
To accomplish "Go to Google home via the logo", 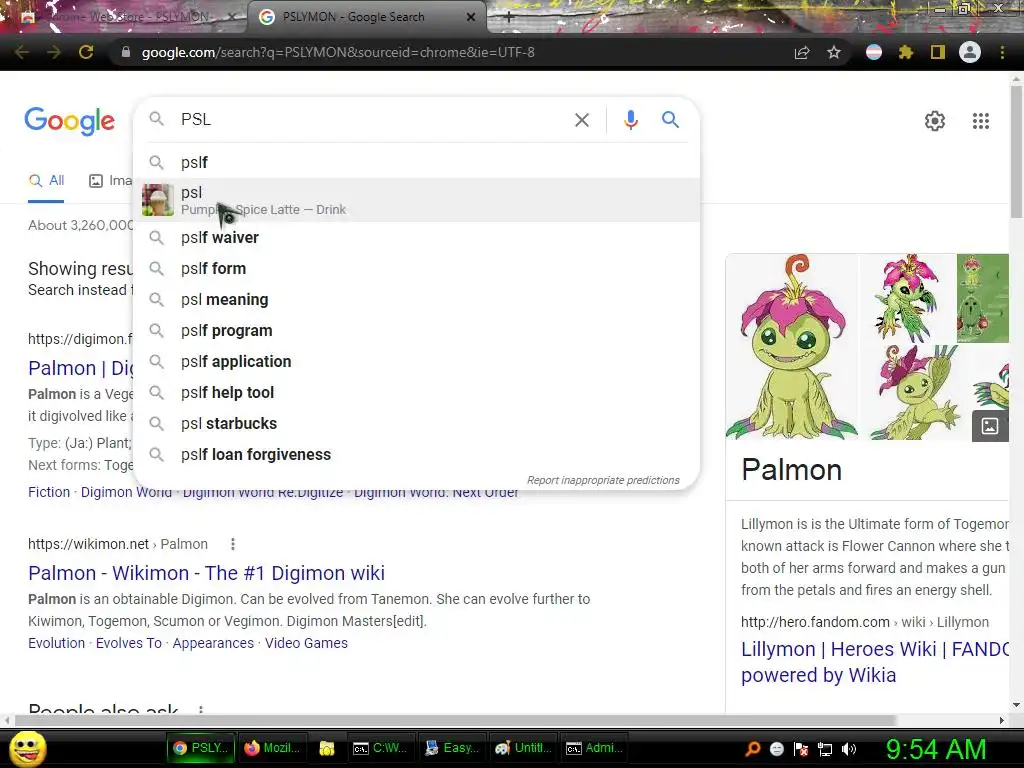I will (69, 121).
